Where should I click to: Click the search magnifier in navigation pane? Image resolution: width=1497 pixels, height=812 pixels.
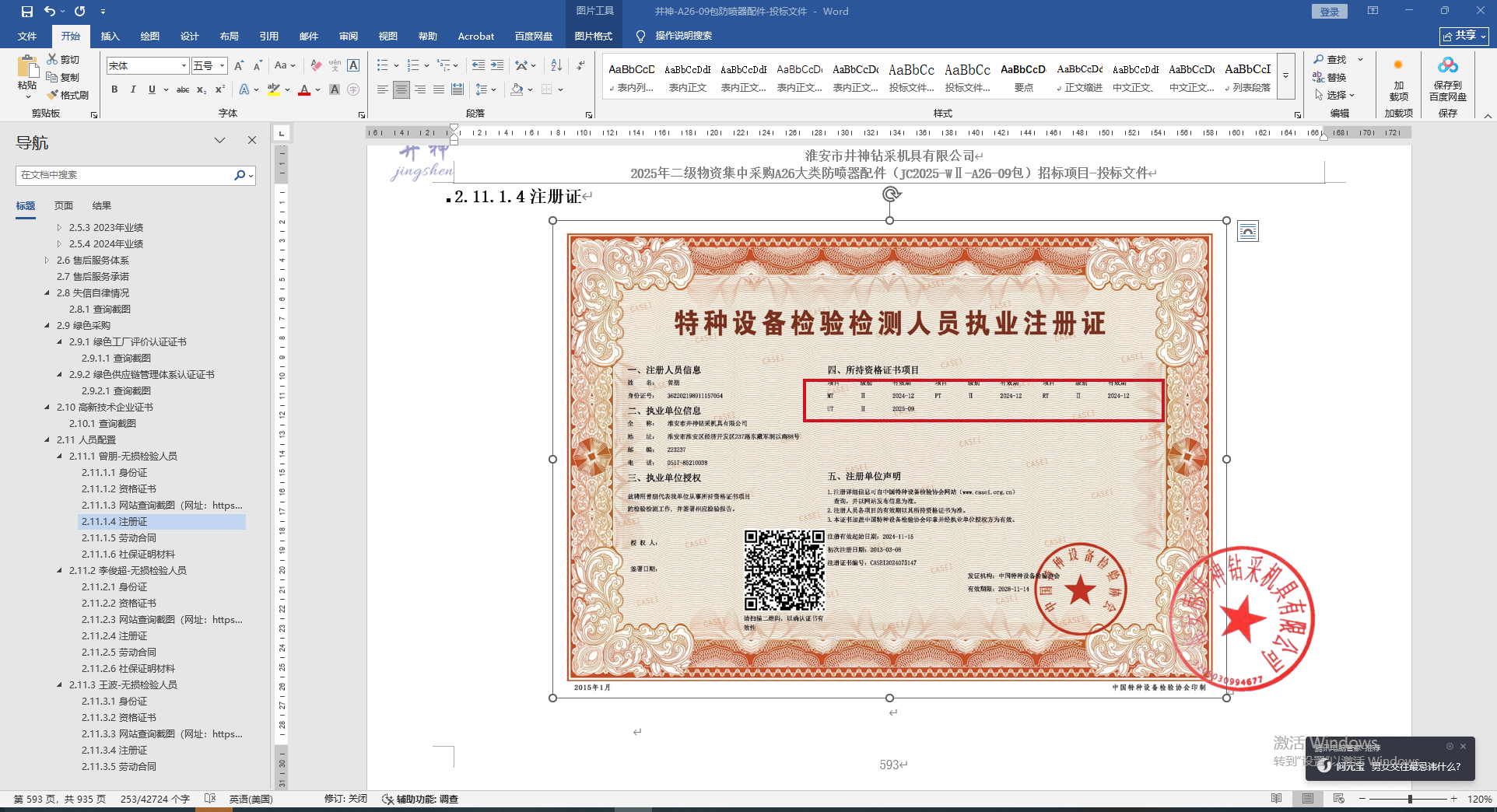pyautogui.click(x=240, y=175)
